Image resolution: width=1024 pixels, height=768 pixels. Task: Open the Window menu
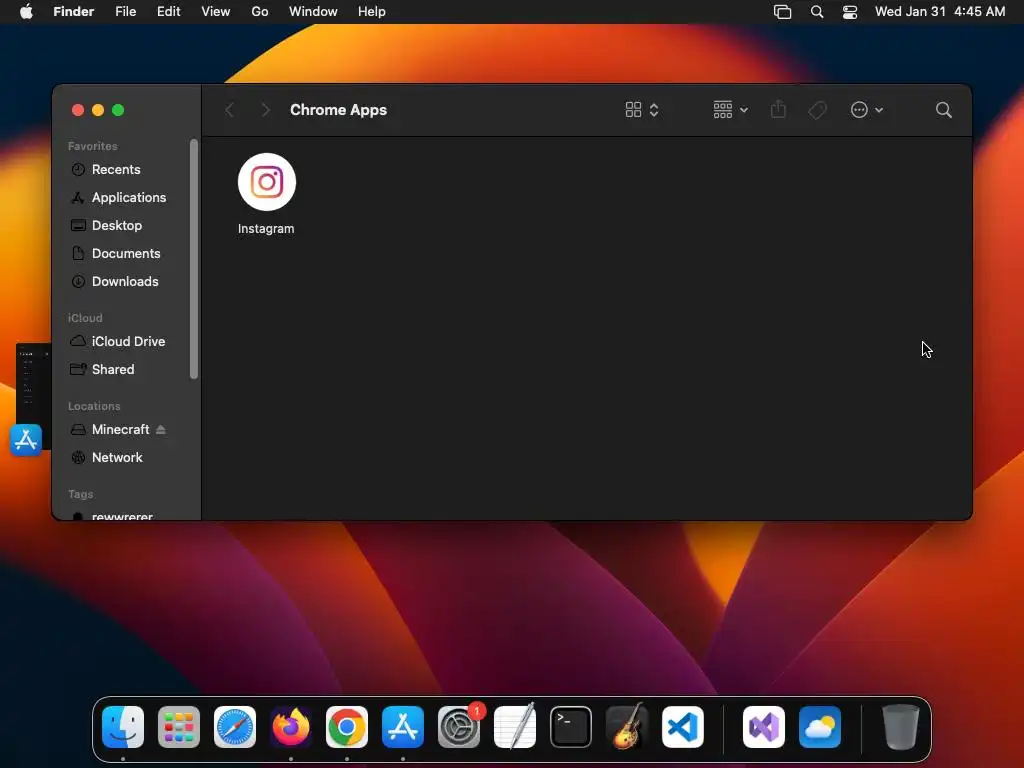[x=313, y=12]
